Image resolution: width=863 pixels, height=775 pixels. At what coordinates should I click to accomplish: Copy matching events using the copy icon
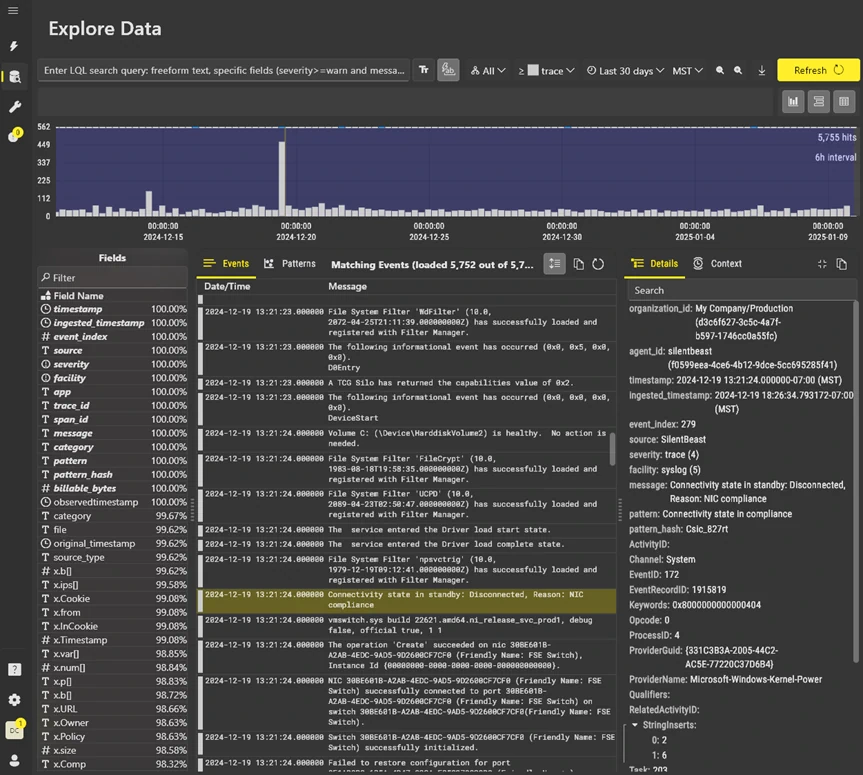click(x=579, y=263)
